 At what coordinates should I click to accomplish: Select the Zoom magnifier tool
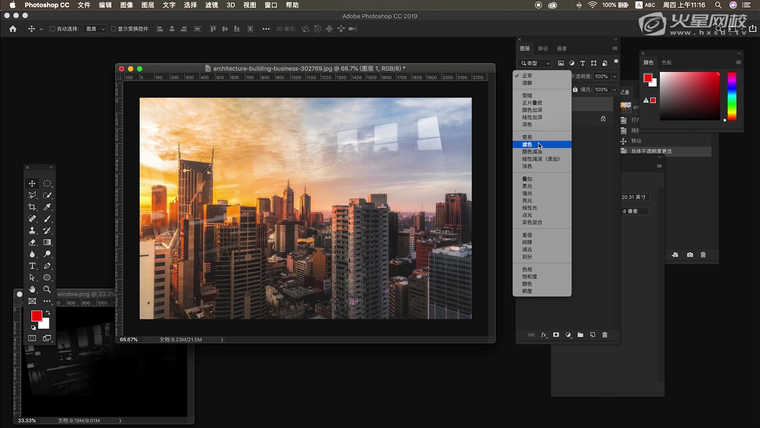pyautogui.click(x=47, y=289)
